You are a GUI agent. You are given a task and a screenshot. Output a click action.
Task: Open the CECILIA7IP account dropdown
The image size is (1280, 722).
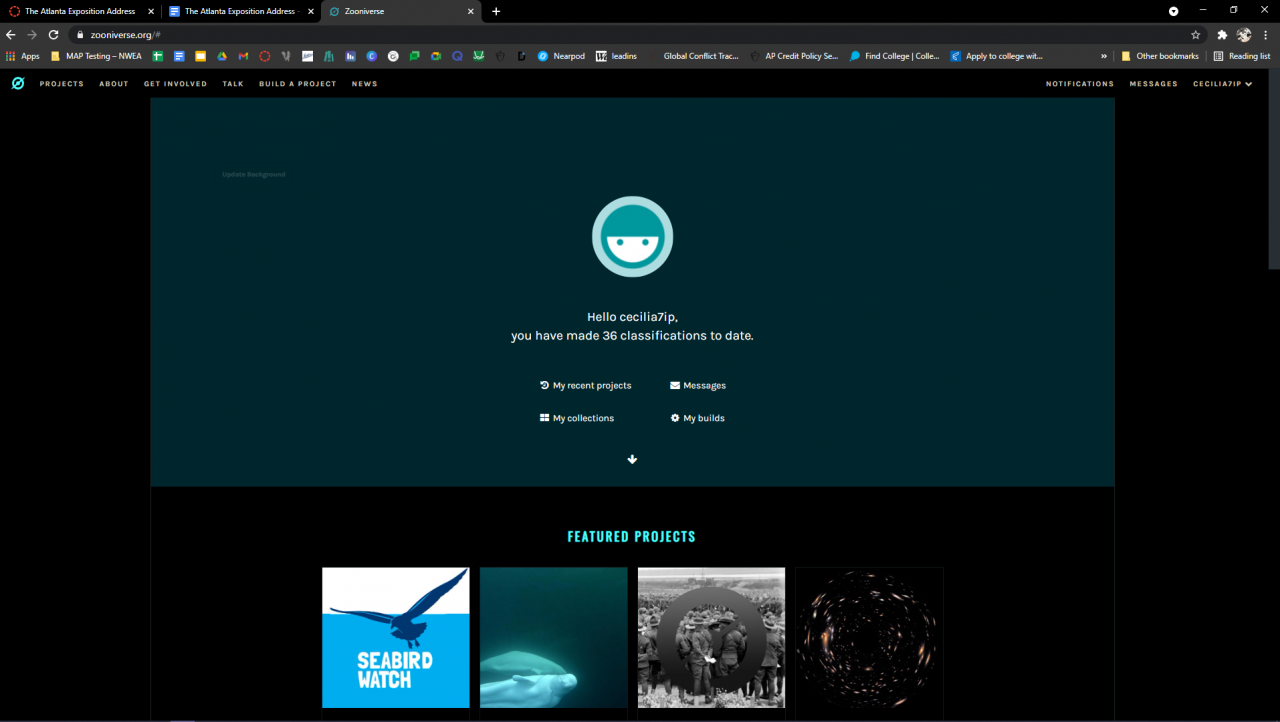tap(1222, 84)
